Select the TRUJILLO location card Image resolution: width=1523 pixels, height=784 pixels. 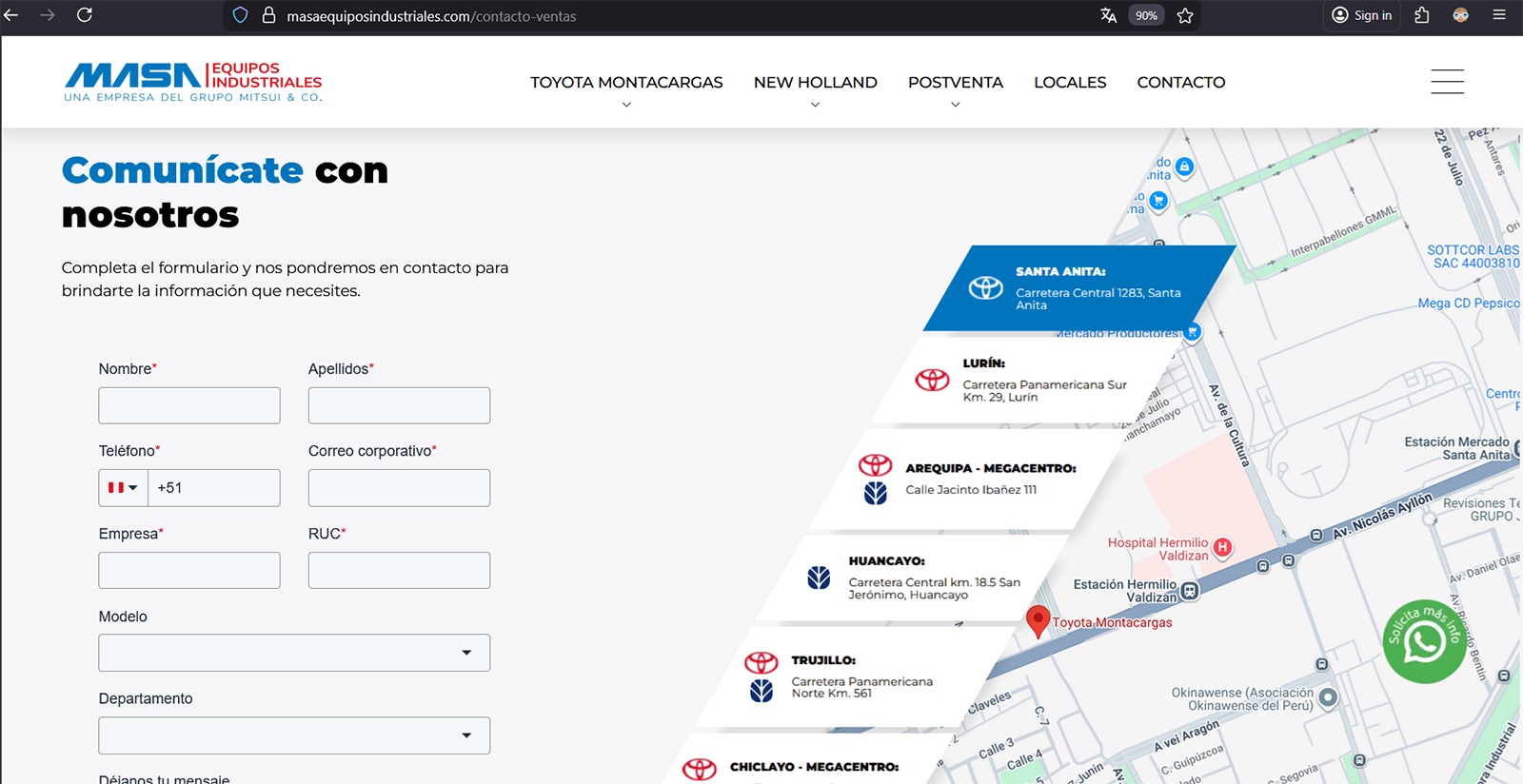tap(852, 676)
